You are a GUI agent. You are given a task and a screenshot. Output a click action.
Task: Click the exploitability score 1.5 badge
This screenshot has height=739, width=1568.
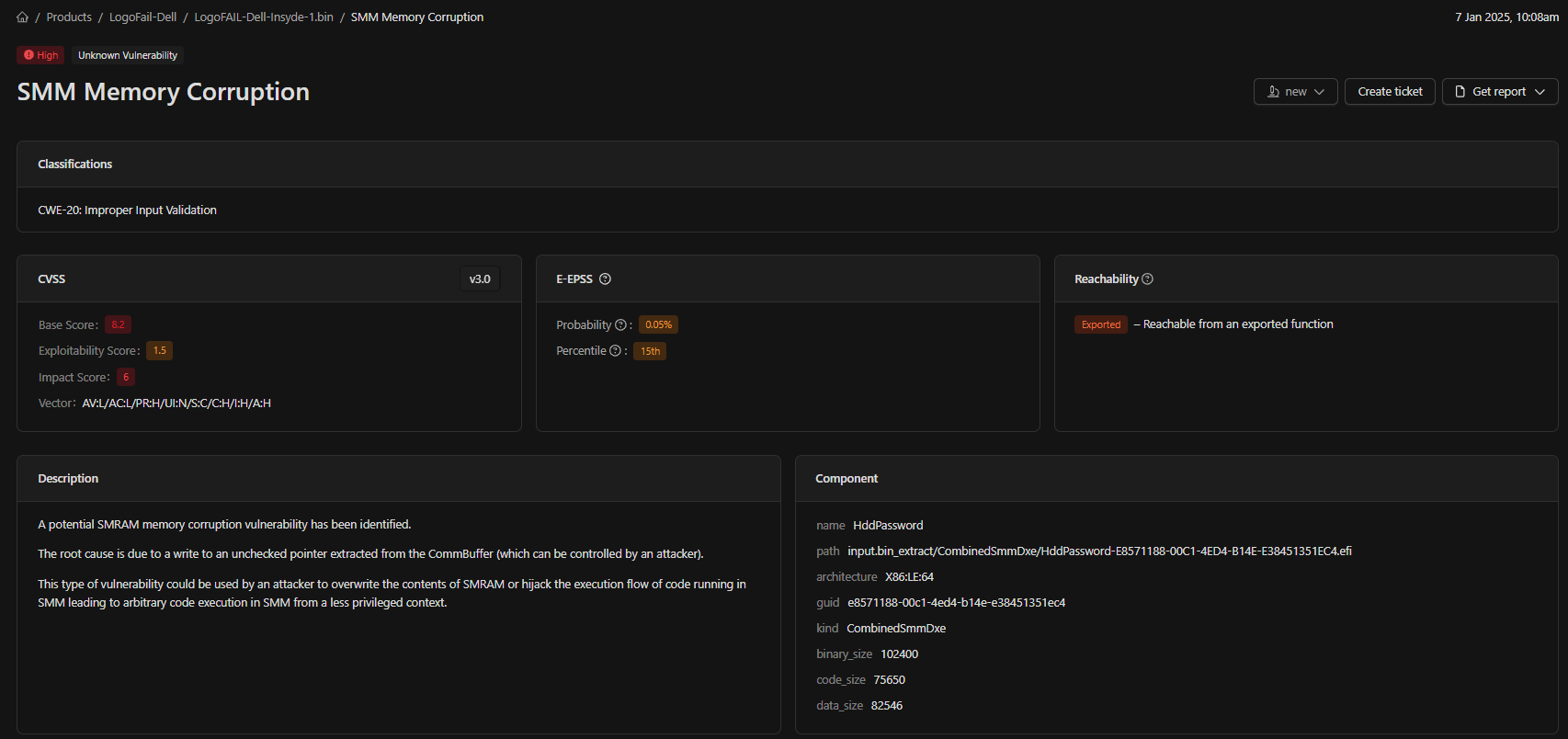point(160,351)
